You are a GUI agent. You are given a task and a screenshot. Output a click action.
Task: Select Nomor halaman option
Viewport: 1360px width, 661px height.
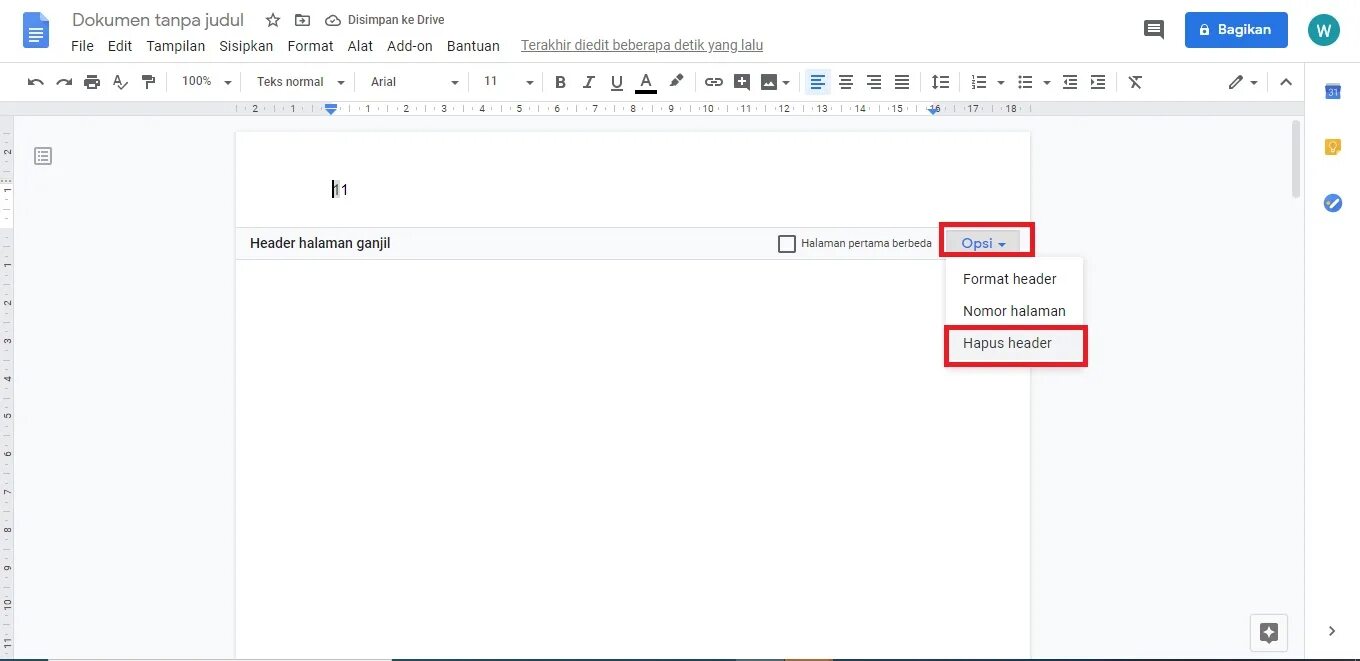pos(1014,311)
